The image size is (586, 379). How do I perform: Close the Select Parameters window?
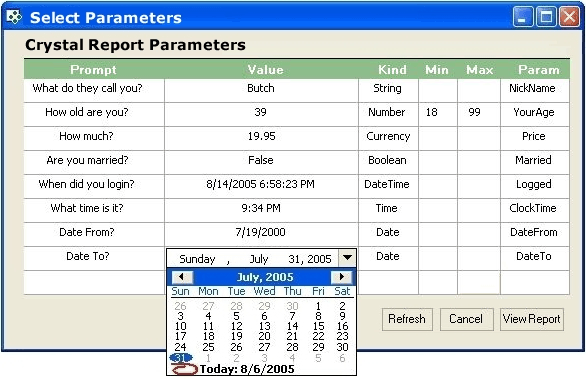[569, 17]
